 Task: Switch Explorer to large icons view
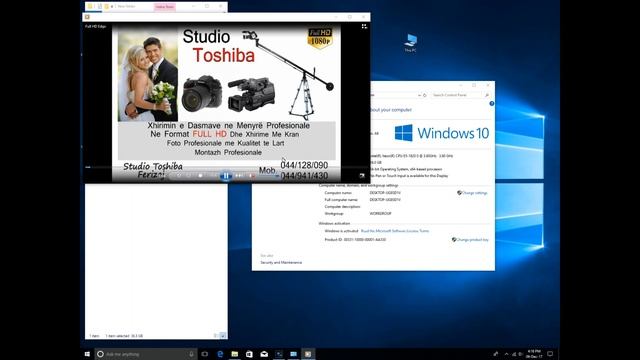(x=223, y=336)
